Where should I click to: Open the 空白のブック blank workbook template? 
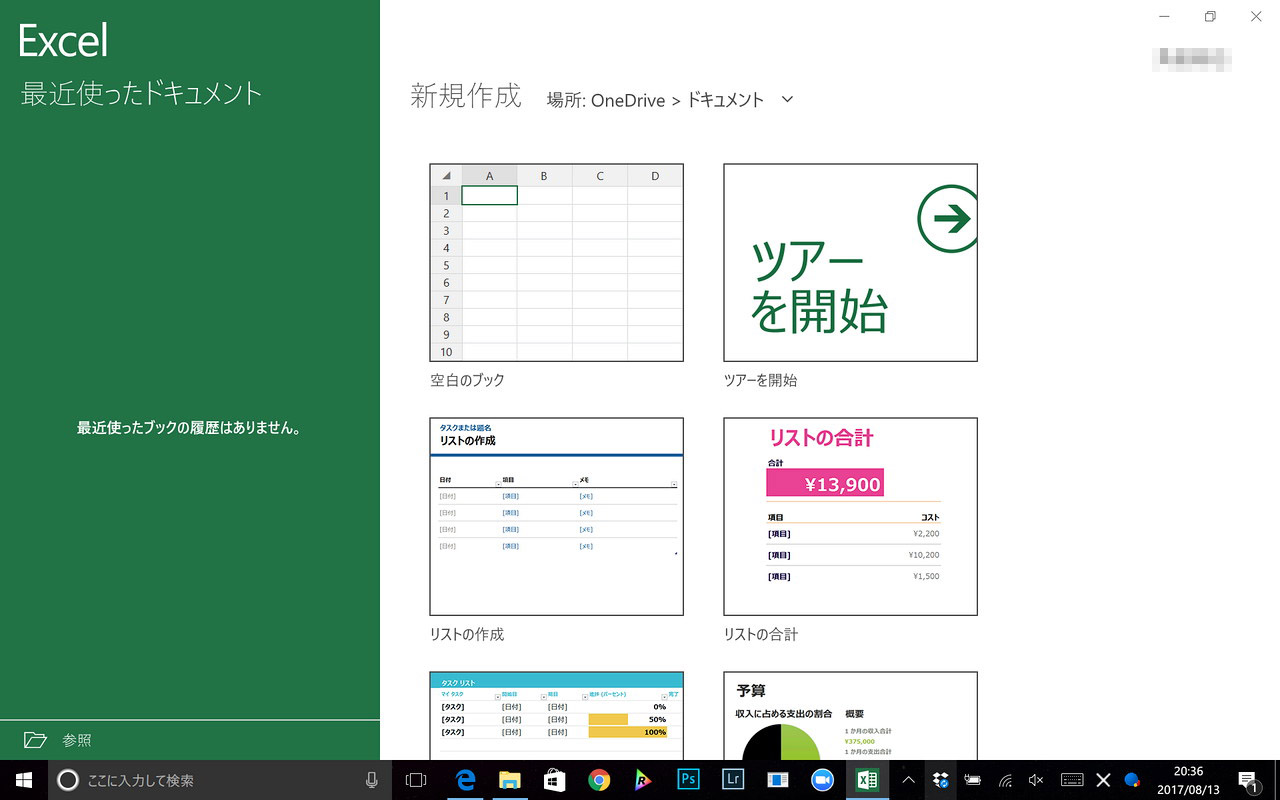tap(556, 262)
